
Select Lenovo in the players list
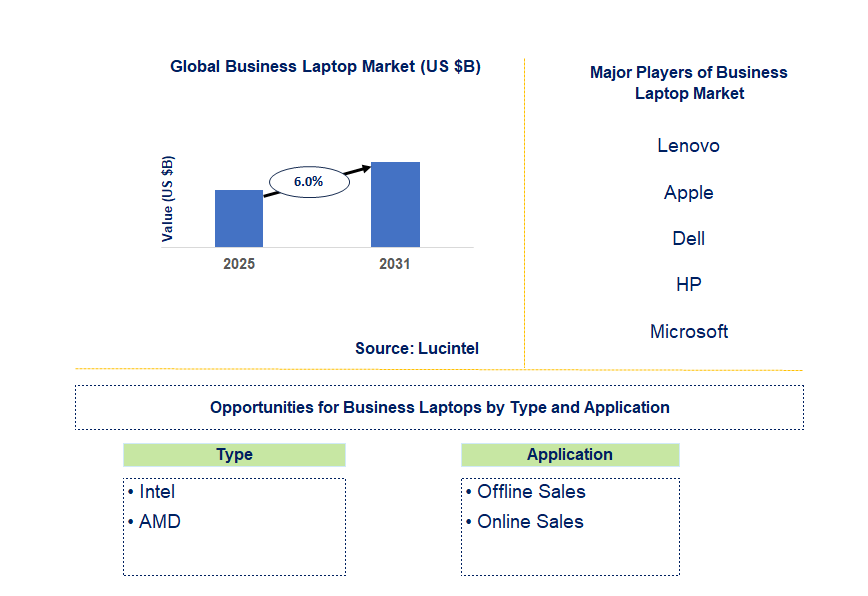[688, 146]
